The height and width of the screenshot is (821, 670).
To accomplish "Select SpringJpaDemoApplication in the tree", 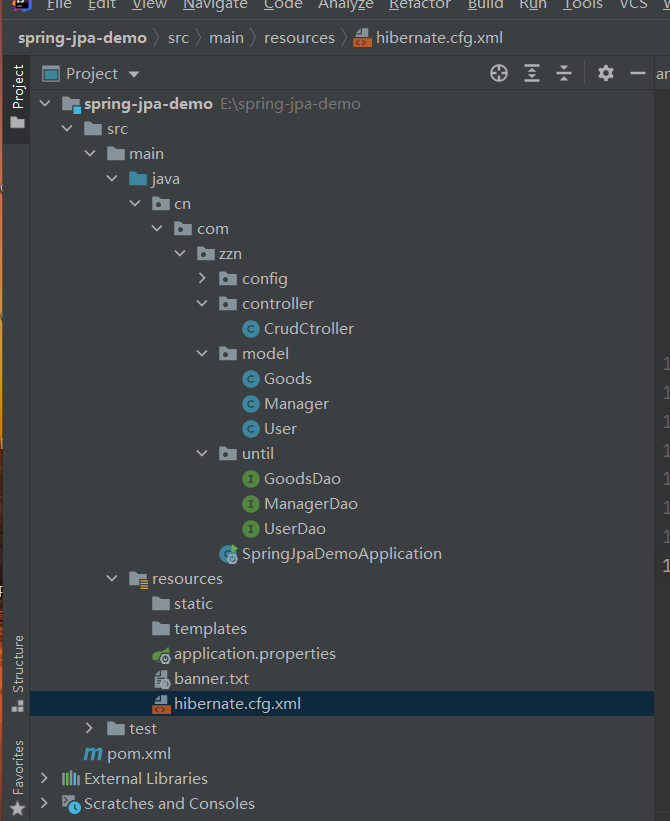I will pos(342,554).
